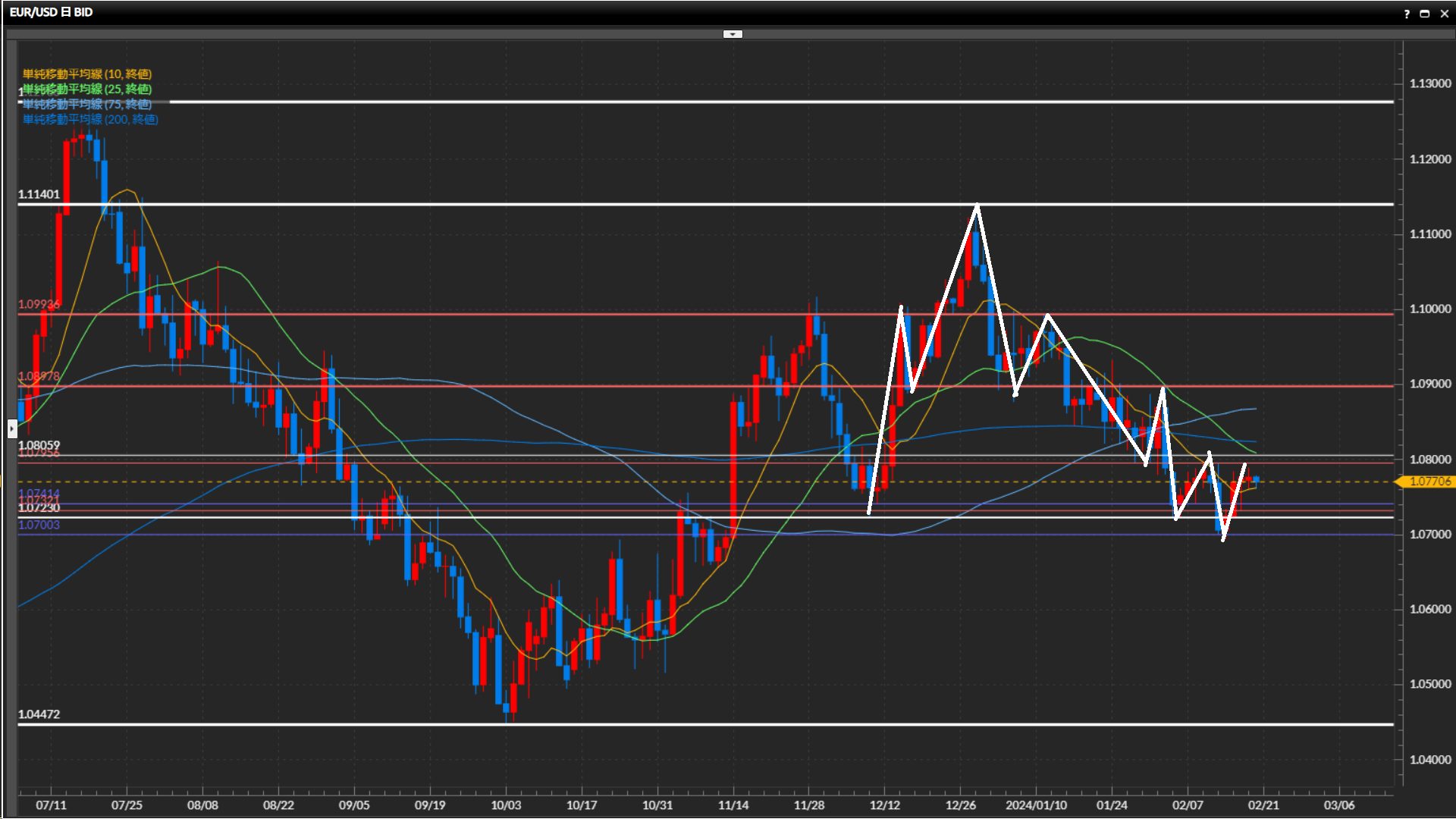The image size is (1456, 819).
Task: Select the blue SMA (200, 終値) label
Action: (x=90, y=119)
